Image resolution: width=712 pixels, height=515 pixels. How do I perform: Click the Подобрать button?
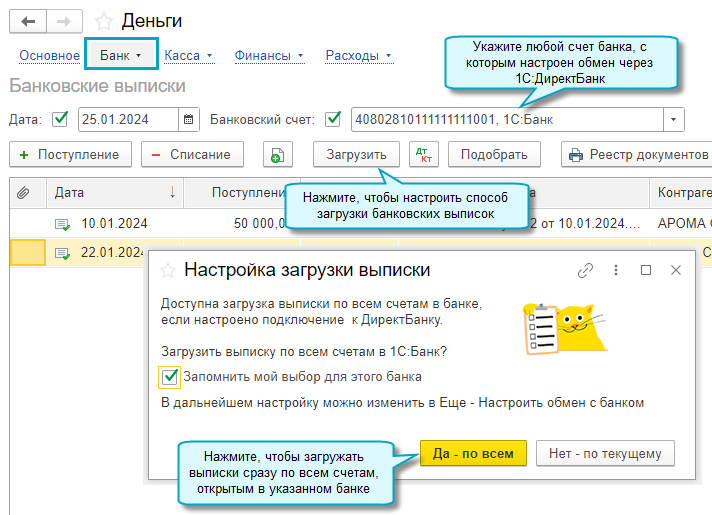(494, 155)
